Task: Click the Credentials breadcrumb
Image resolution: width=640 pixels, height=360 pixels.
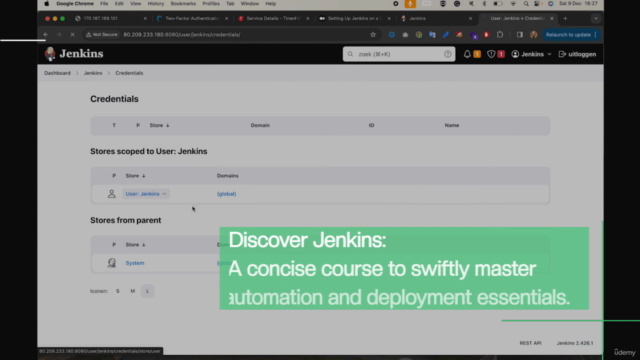Action: pyautogui.click(x=129, y=73)
